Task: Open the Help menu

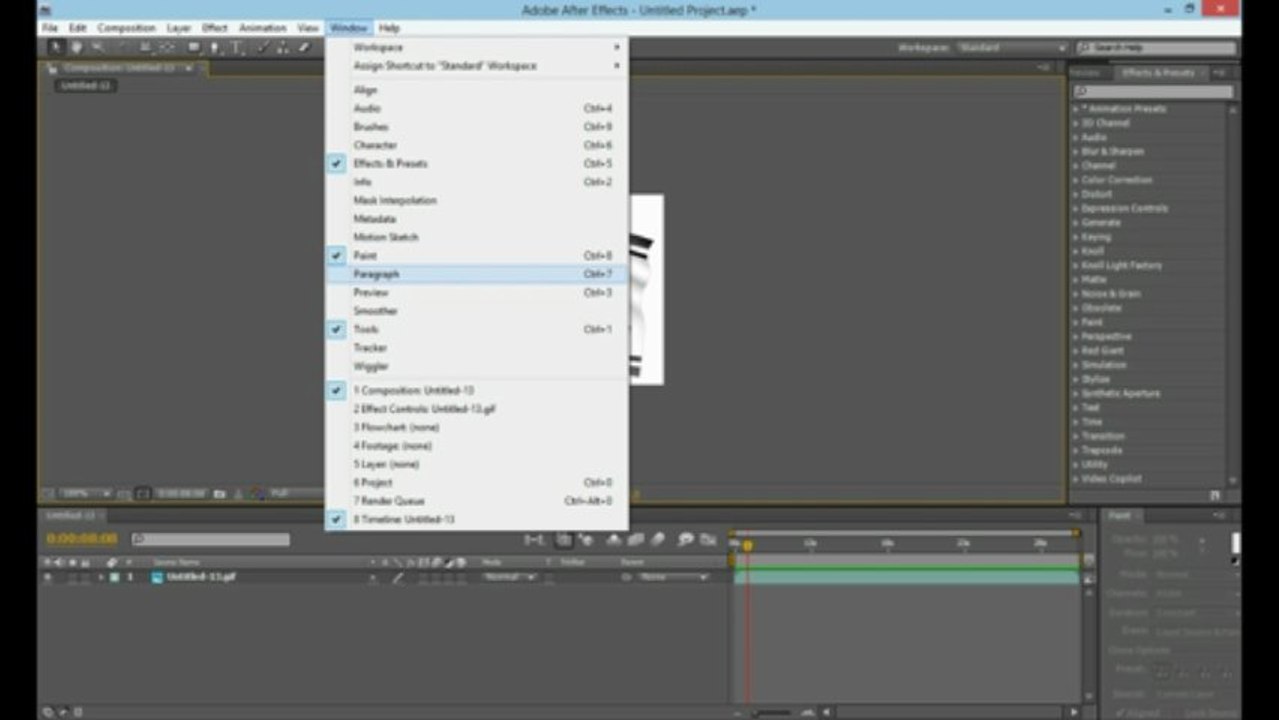Action: [389, 28]
